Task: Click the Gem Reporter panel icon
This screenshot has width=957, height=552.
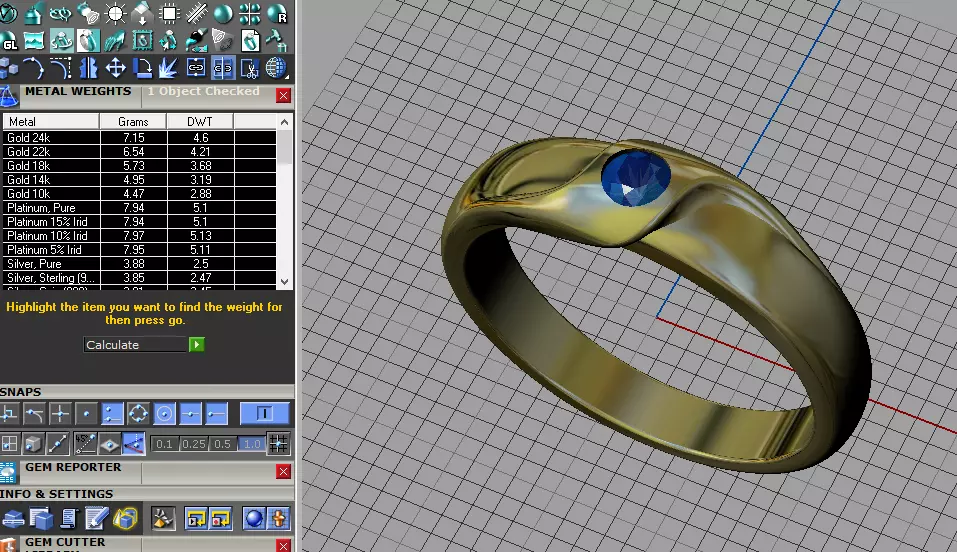Action: [x=9, y=473]
